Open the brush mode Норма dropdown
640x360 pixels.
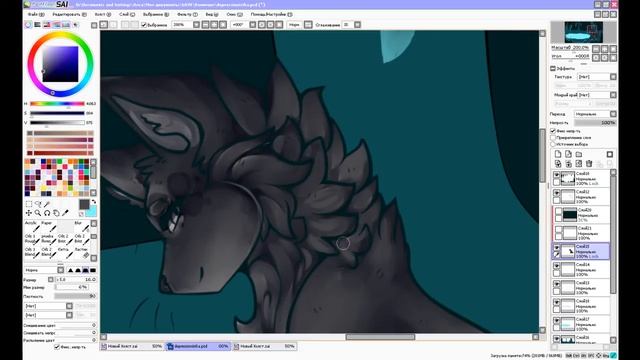(x=60, y=270)
